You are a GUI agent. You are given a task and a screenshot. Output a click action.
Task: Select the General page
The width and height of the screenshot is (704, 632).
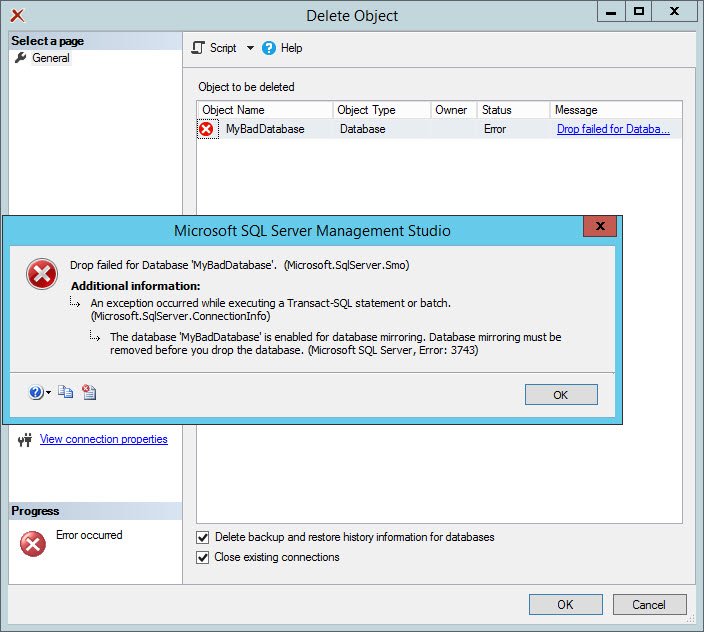51,58
